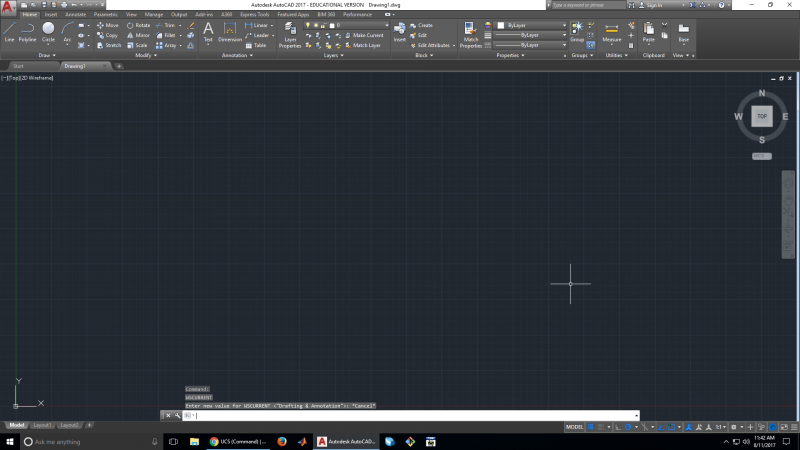Activate the Rotate command
The height and width of the screenshot is (450, 800).
point(138,25)
